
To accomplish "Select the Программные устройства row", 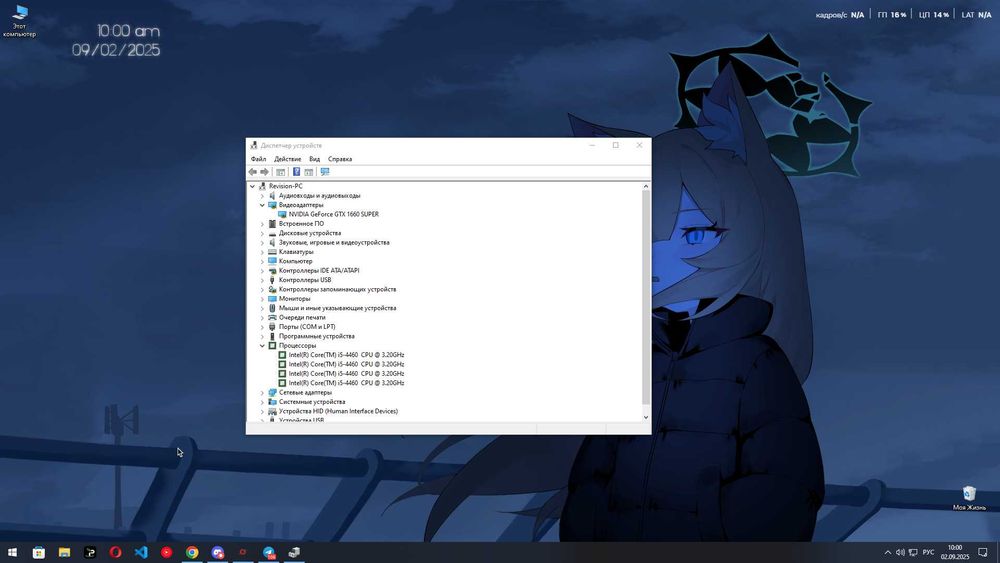I will click(316, 336).
